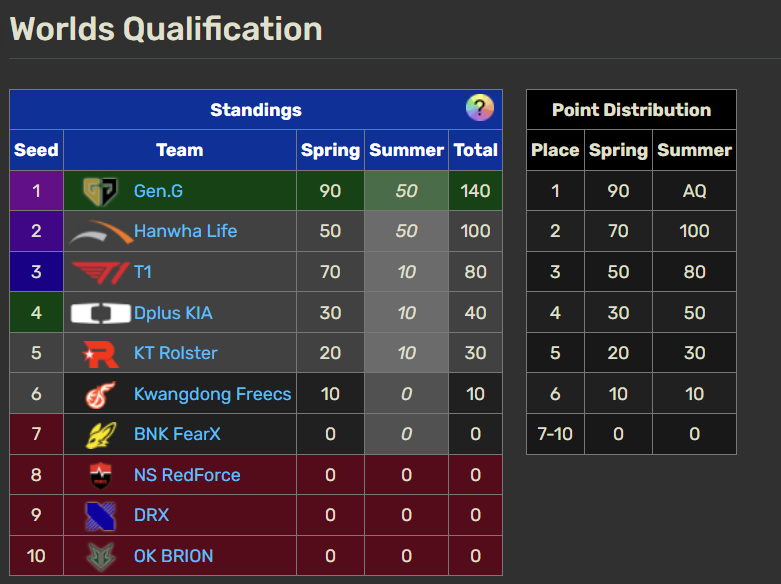Open the Kwangdong Freecs team link

pos(212,394)
